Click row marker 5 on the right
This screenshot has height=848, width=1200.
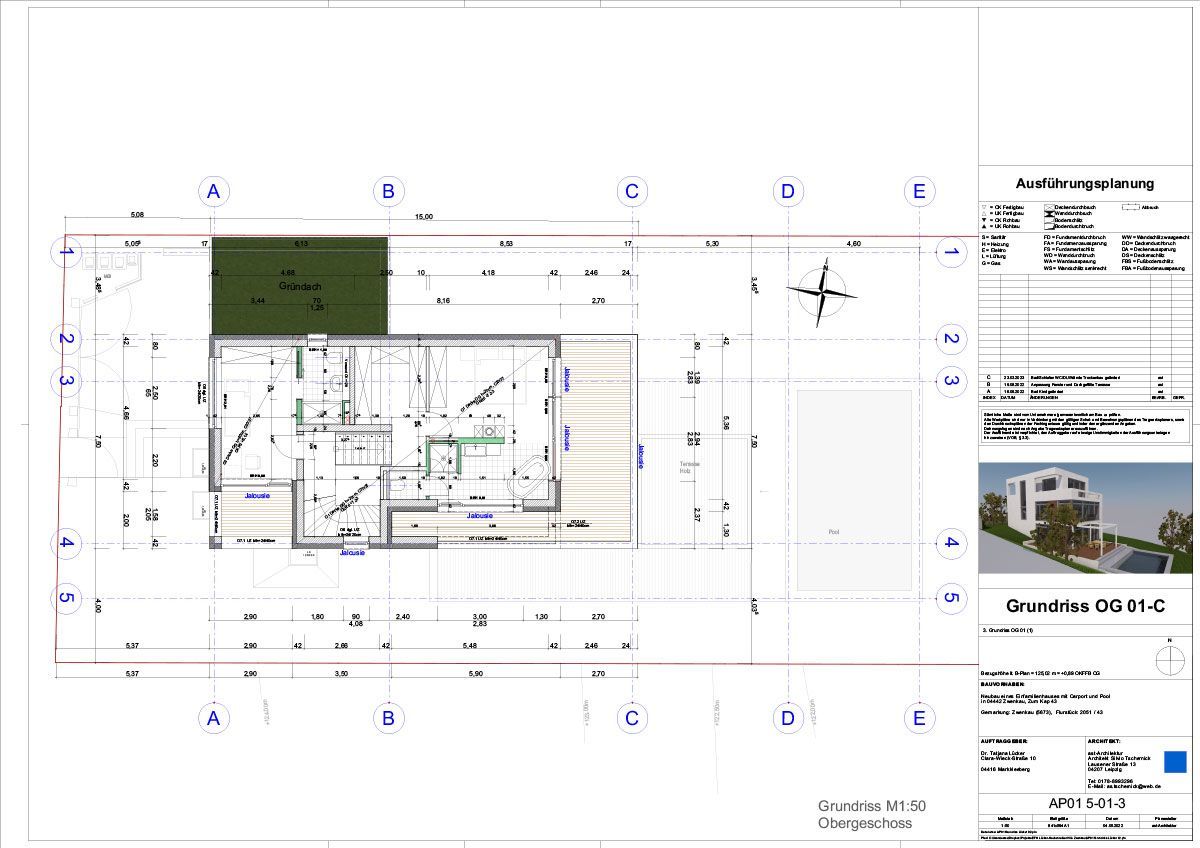[x=950, y=599]
